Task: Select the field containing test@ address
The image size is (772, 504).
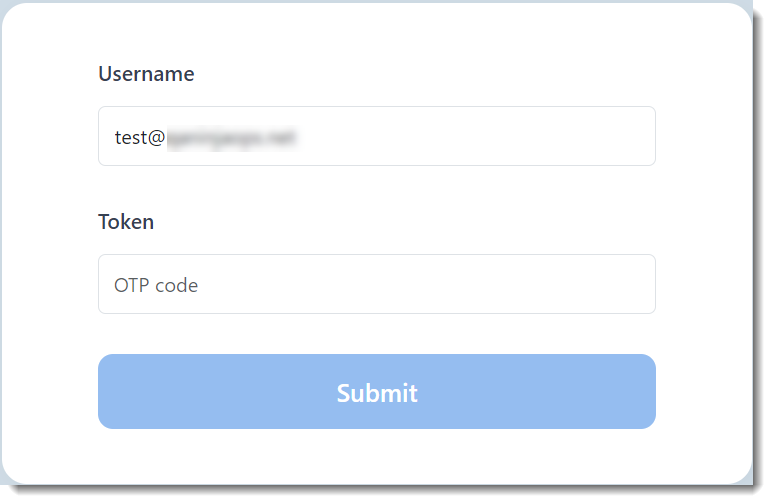Action: tap(376, 136)
